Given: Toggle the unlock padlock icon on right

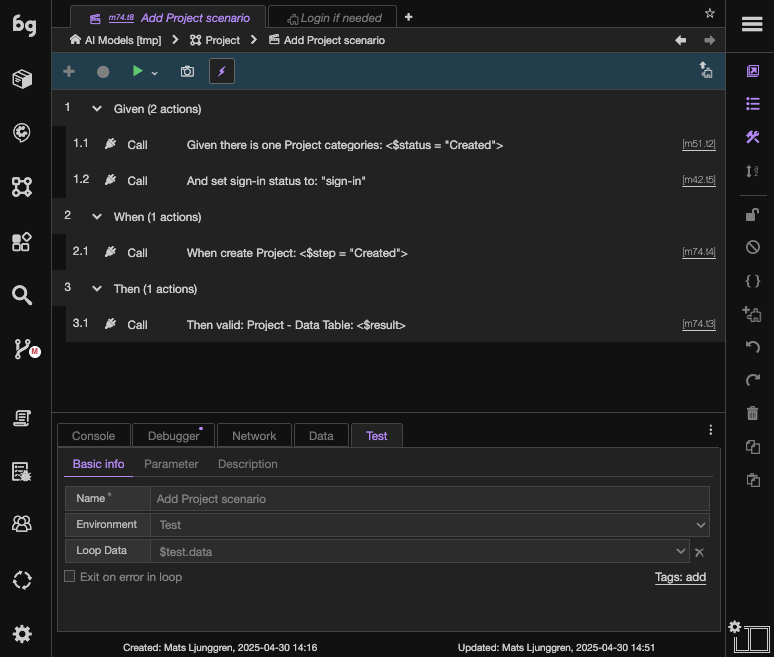Looking at the screenshot, I should click(x=752, y=215).
